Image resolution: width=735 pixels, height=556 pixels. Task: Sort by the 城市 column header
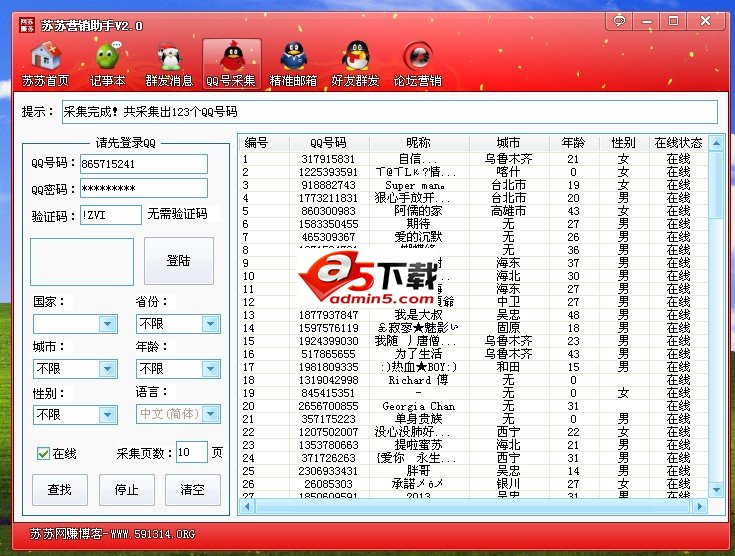tap(509, 143)
